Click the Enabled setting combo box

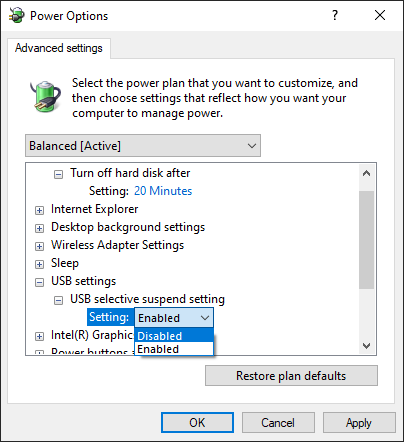tap(174, 318)
